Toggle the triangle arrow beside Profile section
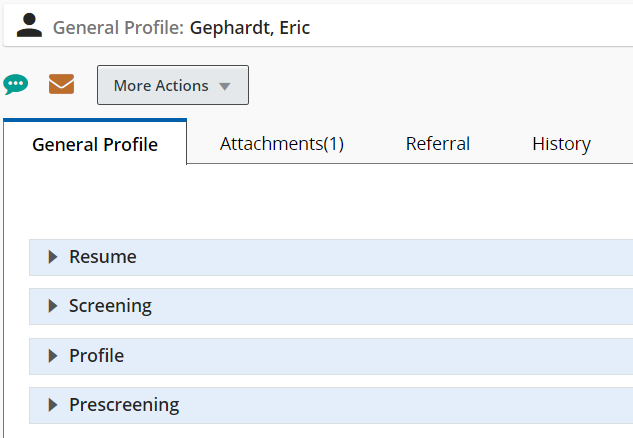The image size is (633, 438). pyautogui.click(x=53, y=355)
